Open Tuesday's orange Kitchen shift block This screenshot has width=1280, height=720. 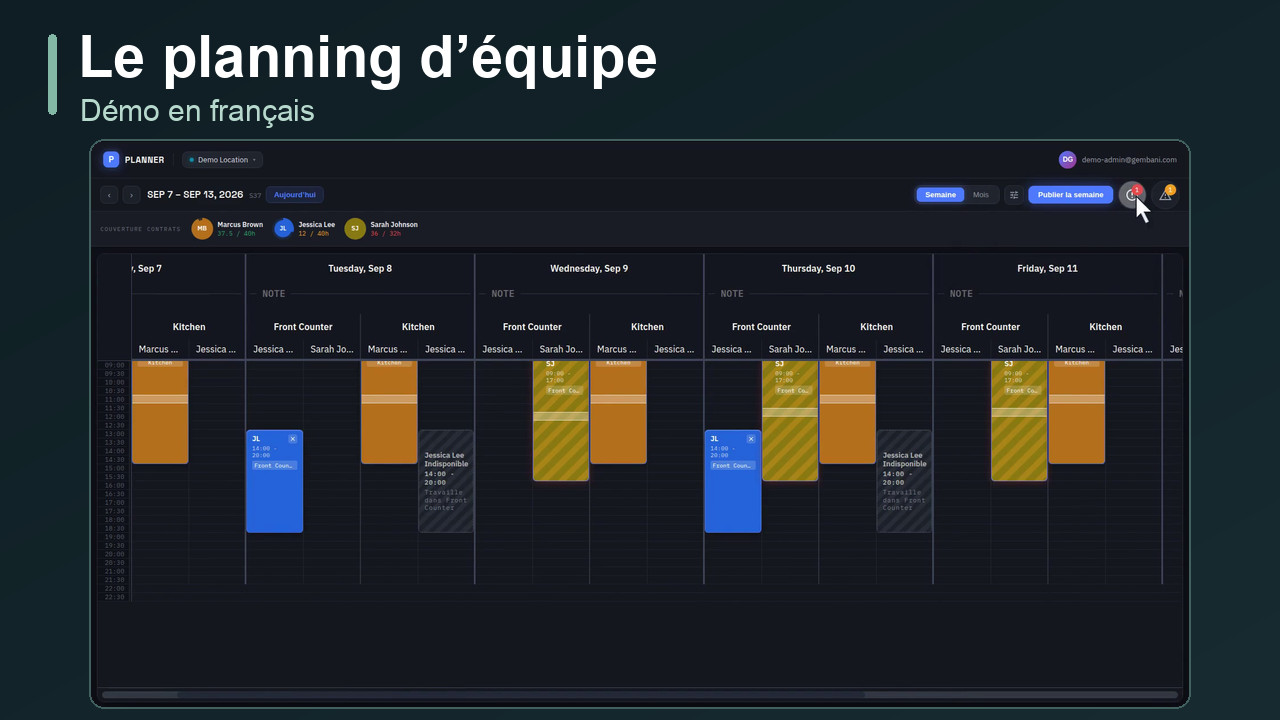[389, 412]
